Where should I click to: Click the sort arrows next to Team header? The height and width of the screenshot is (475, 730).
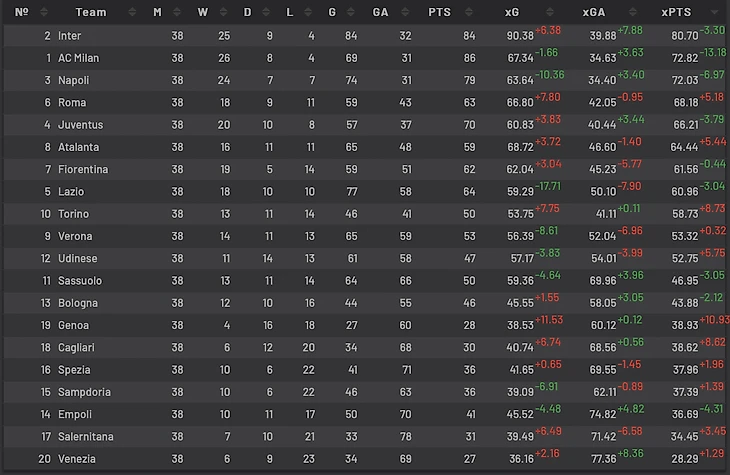tap(134, 13)
